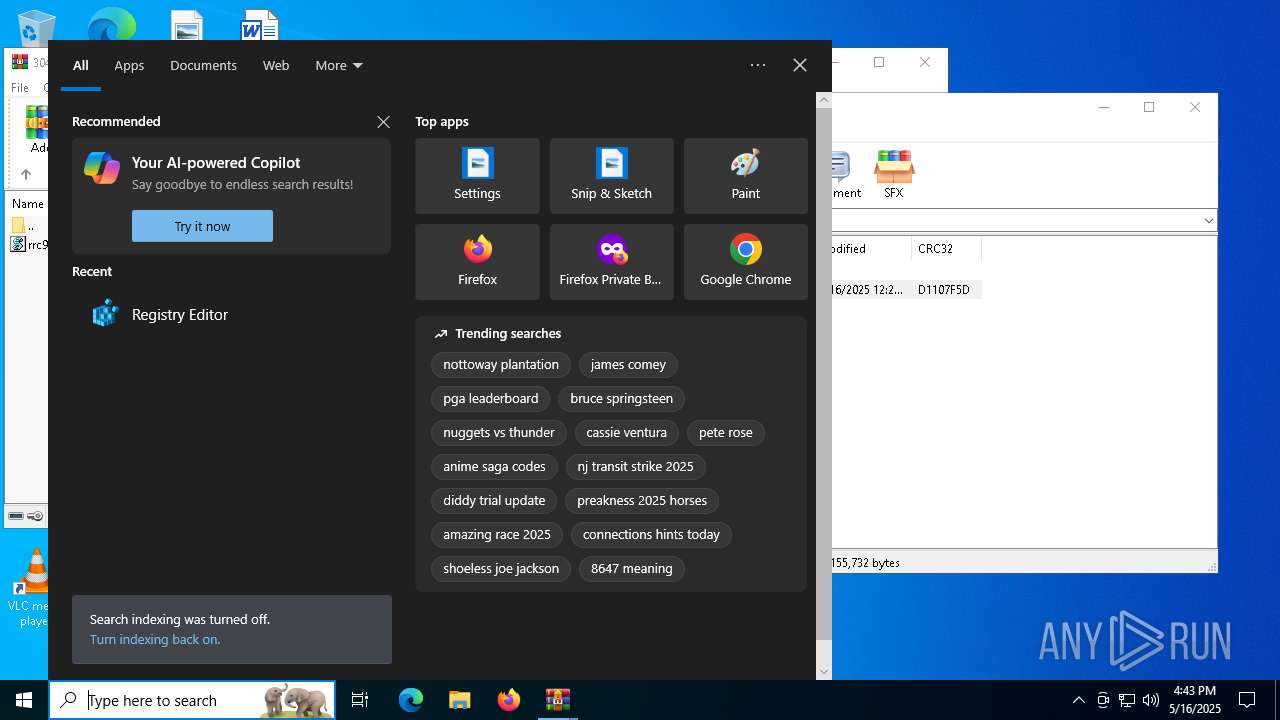Open the File menu in WinRAR
The image size is (1280, 720).
tap(20, 88)
